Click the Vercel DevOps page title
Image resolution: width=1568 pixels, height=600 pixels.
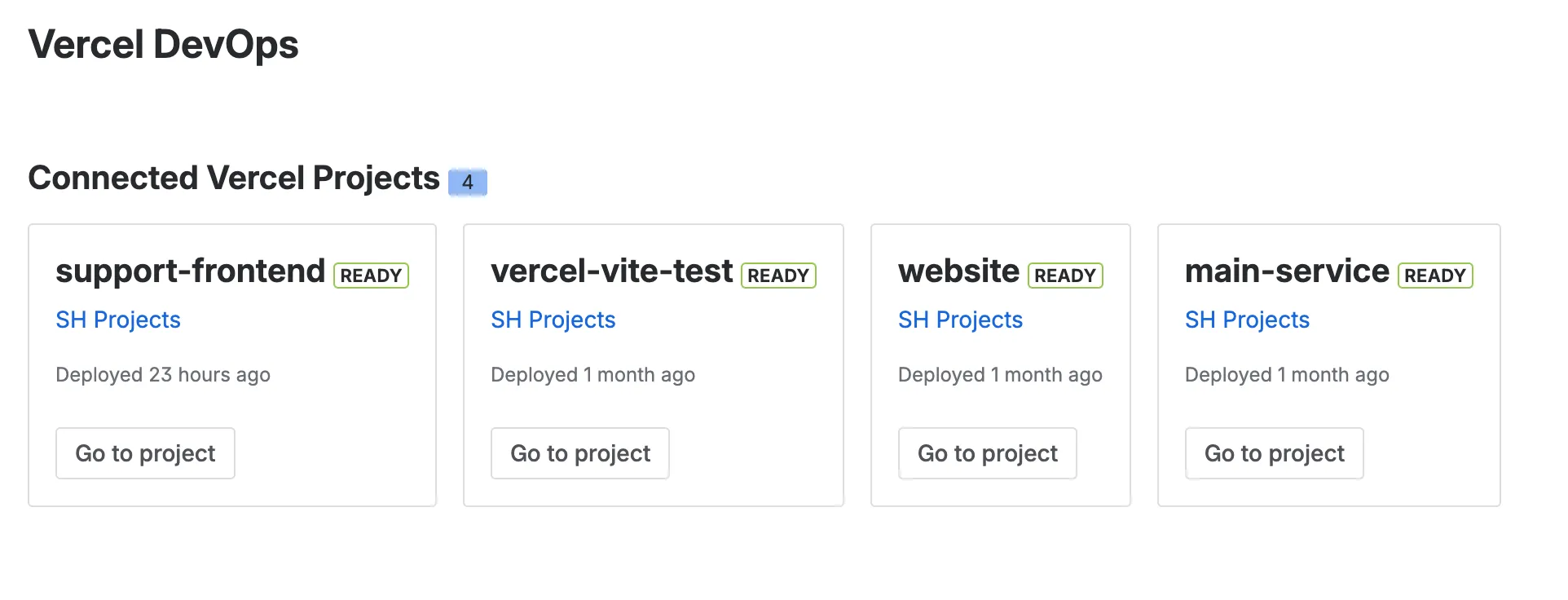tap(163, 45)
